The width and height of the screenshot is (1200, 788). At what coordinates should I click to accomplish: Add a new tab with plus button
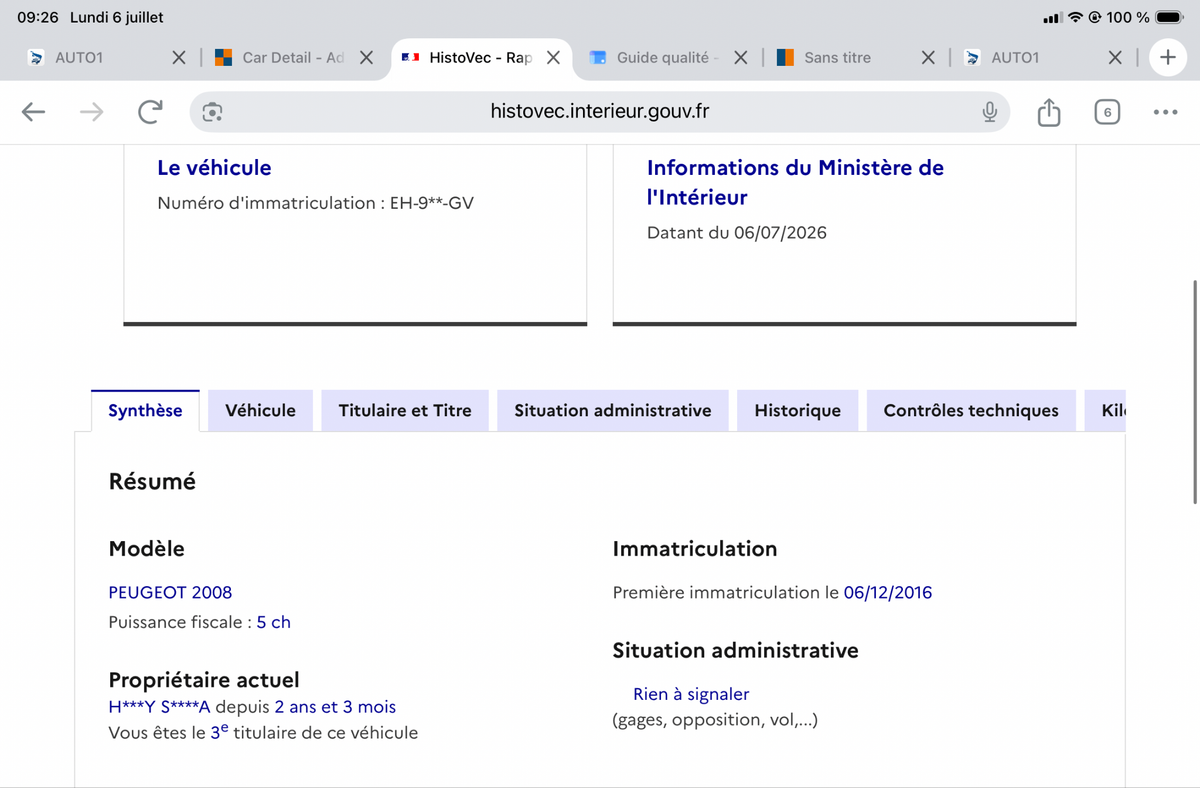point(1167,58)
